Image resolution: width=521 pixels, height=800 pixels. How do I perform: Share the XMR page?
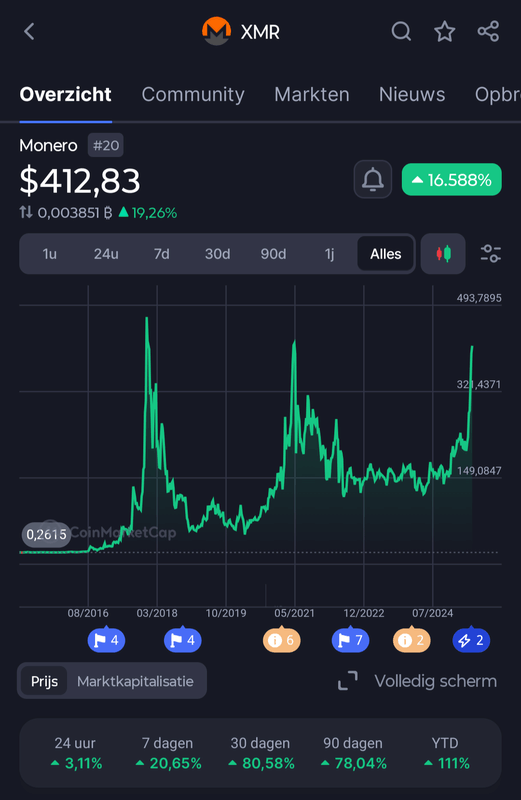pos(488,32)
